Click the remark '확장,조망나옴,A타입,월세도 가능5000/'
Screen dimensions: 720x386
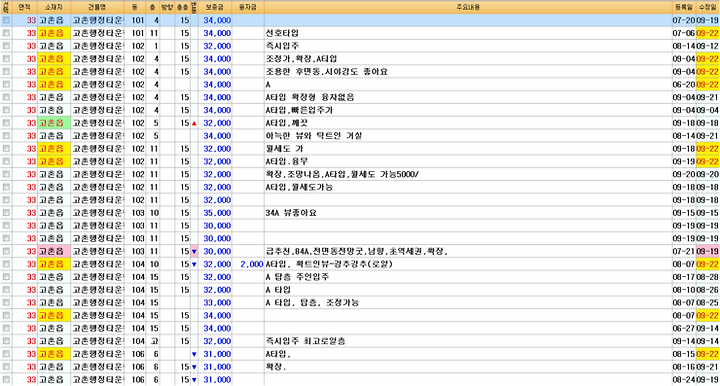(342, 174)
